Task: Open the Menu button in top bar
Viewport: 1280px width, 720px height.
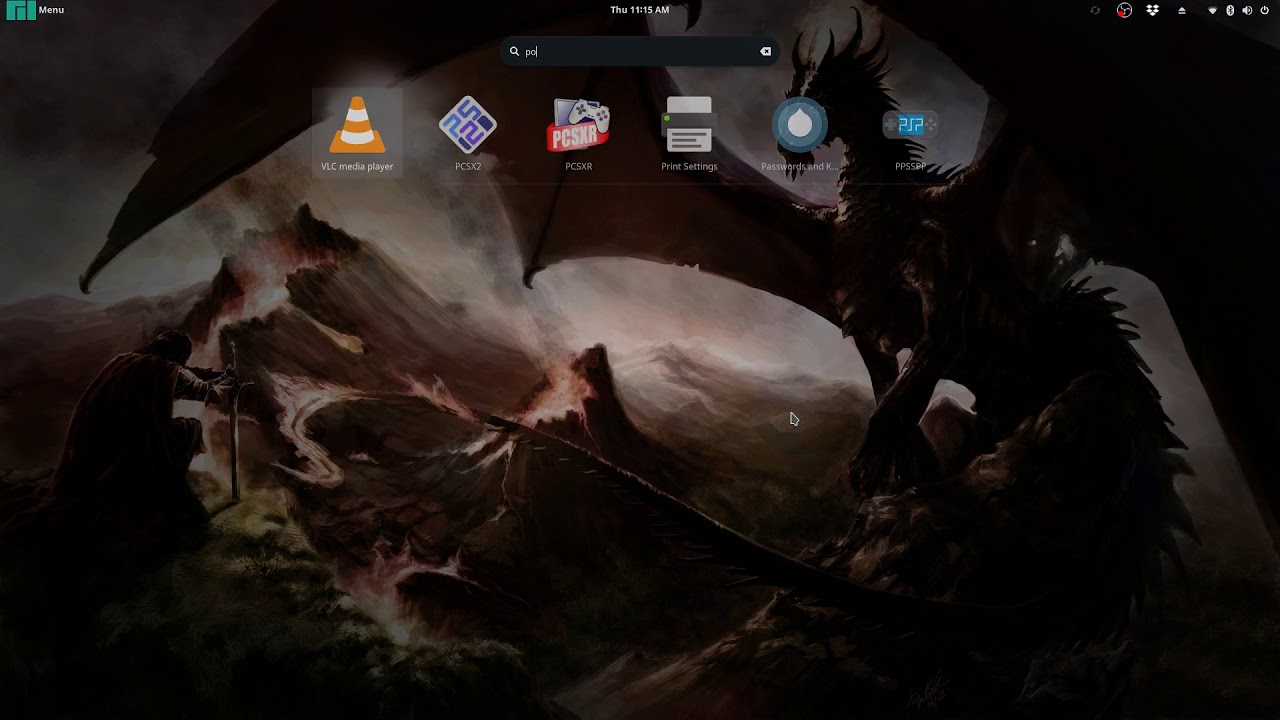Action: (x=35, y=10)
